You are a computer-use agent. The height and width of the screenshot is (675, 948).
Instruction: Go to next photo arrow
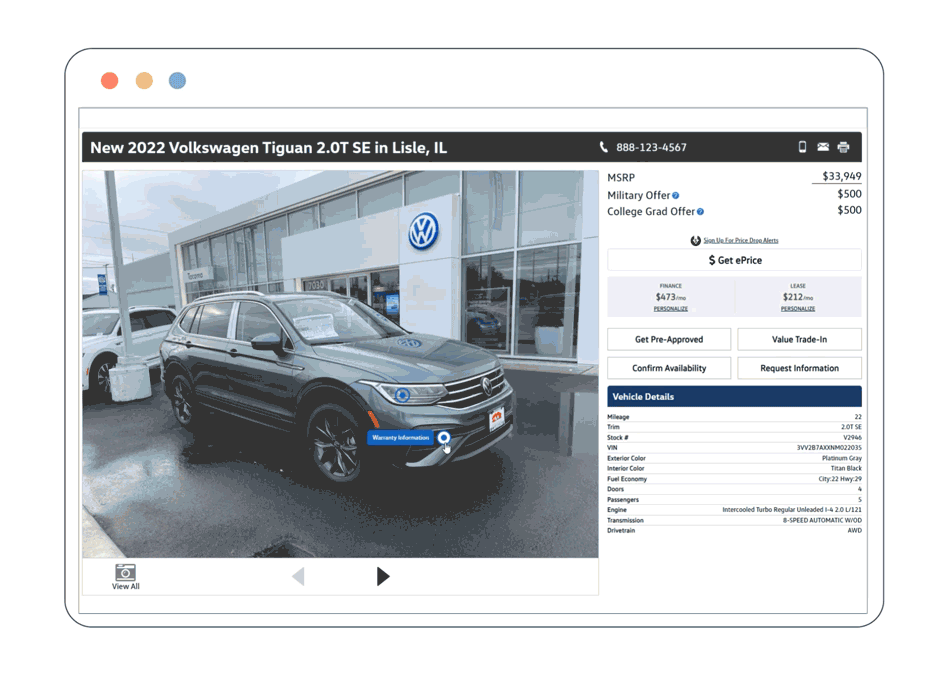tap(383, 576)
